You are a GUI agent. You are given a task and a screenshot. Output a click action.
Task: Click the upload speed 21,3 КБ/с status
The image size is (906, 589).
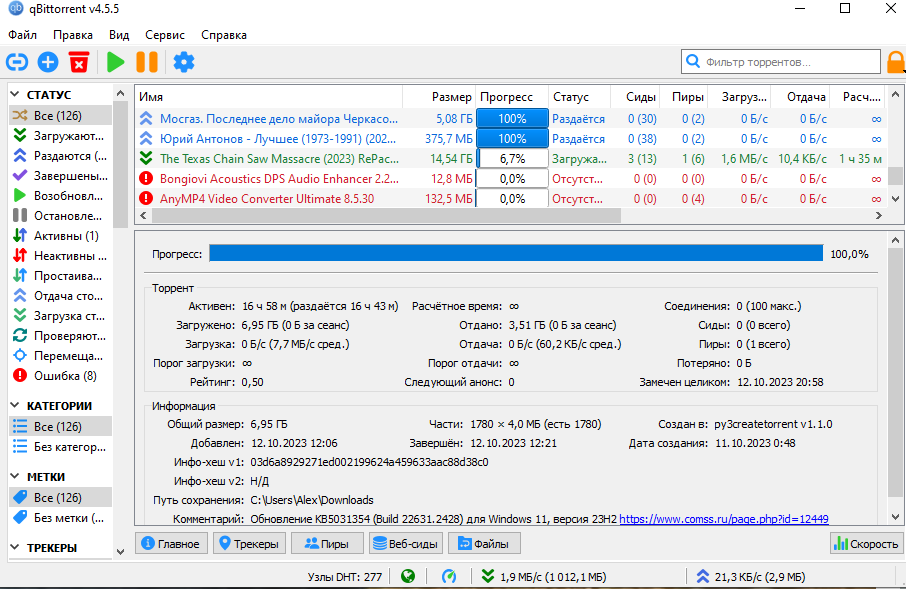click(751, 576)
